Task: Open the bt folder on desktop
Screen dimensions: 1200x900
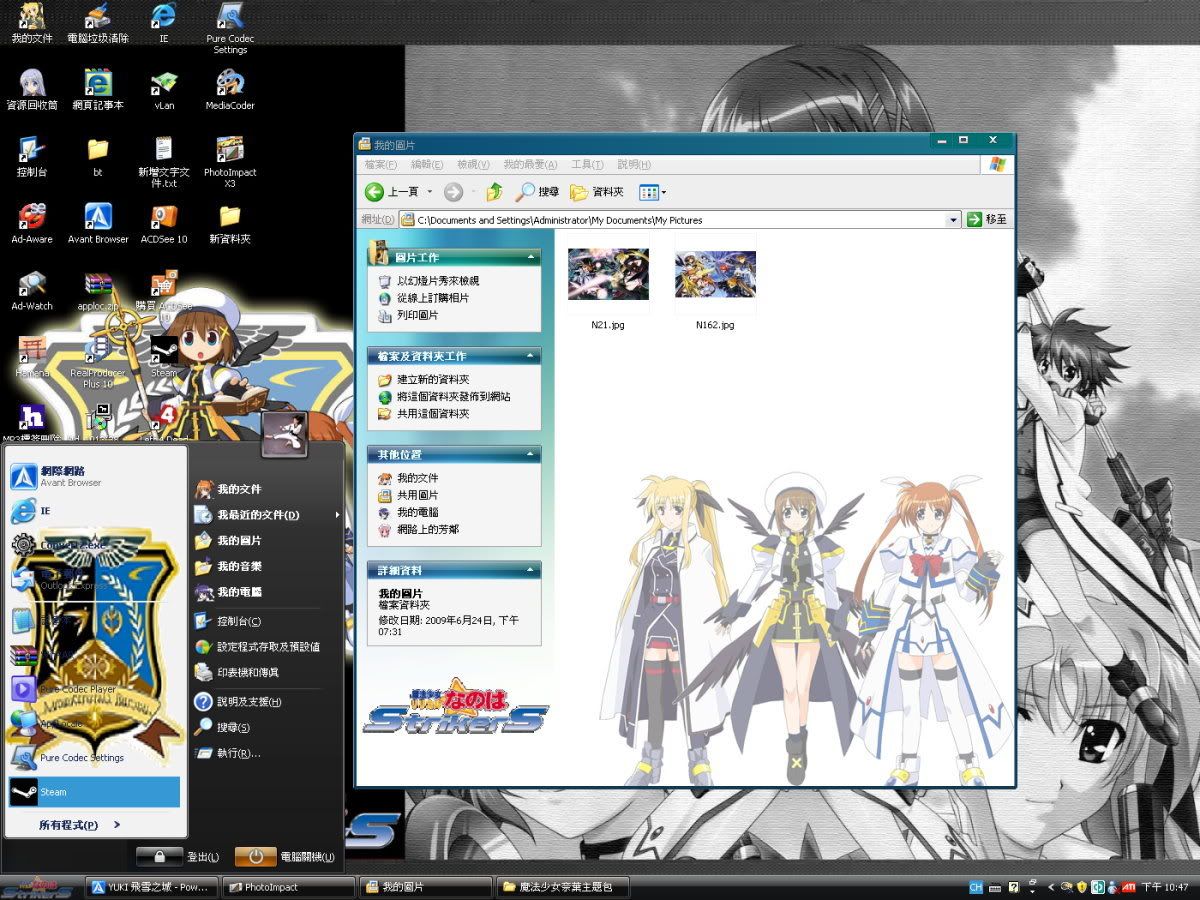Action: [x=97, y=157]
